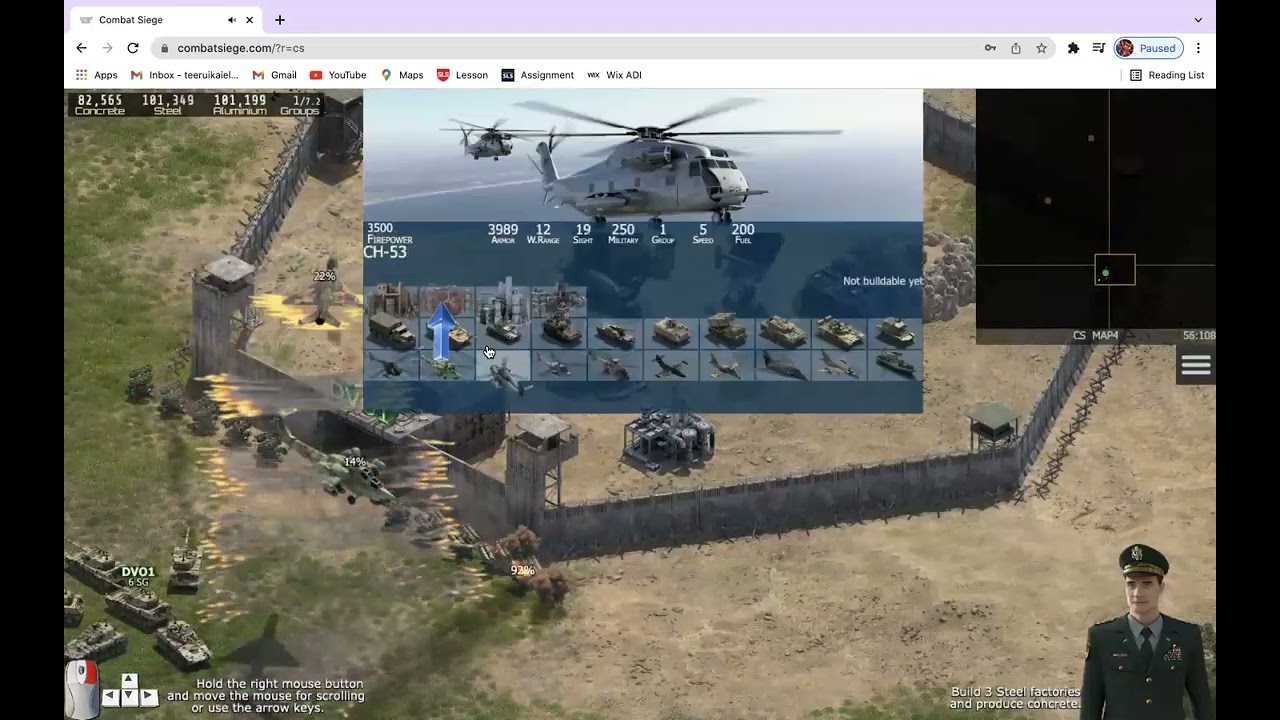Image resolution: width=1280 pixels, height=720 pixels.
Task: Open the Apps bookmark
Action: coord(97,75)
